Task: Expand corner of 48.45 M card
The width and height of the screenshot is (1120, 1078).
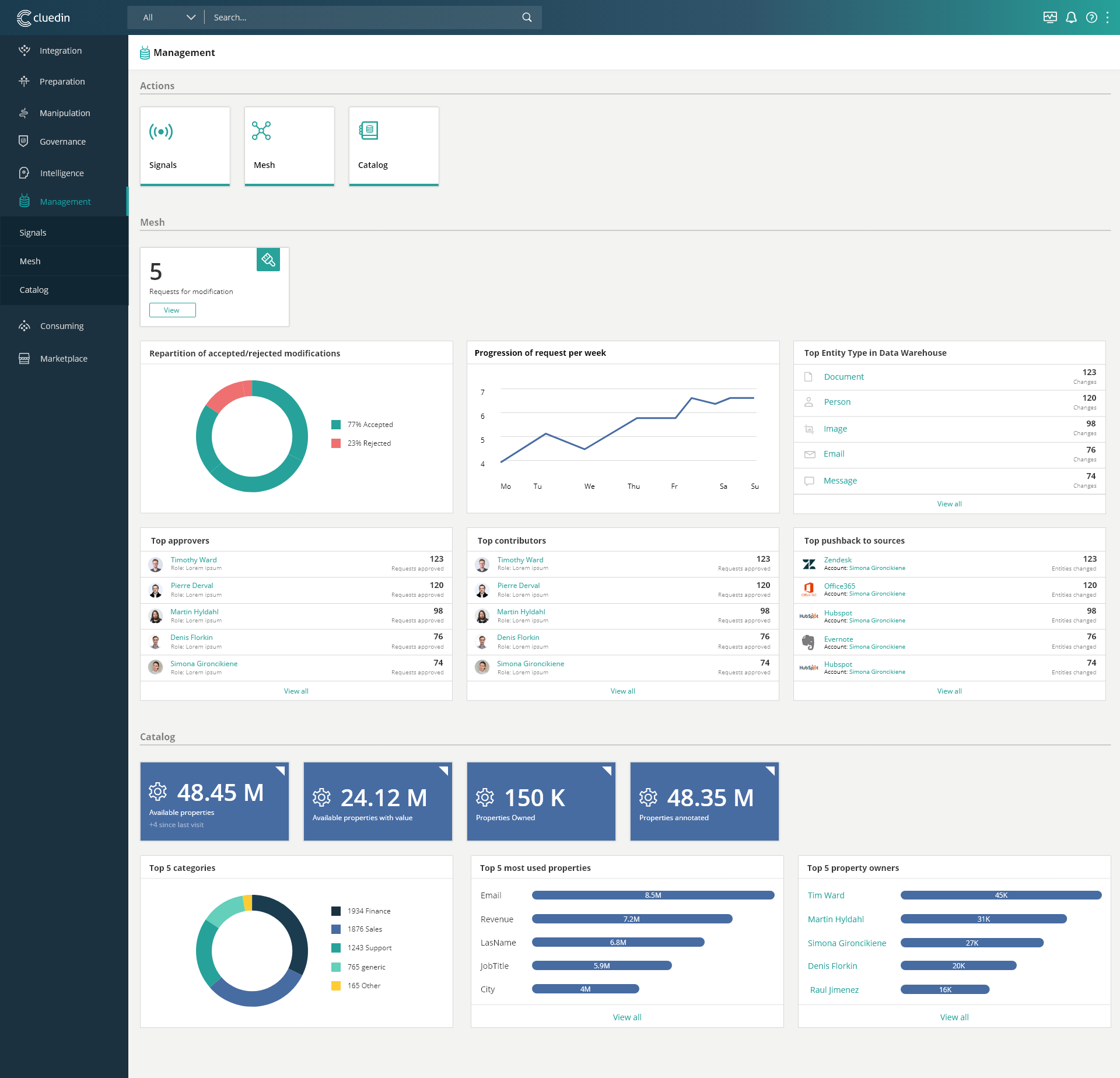Action: point(280,771)
